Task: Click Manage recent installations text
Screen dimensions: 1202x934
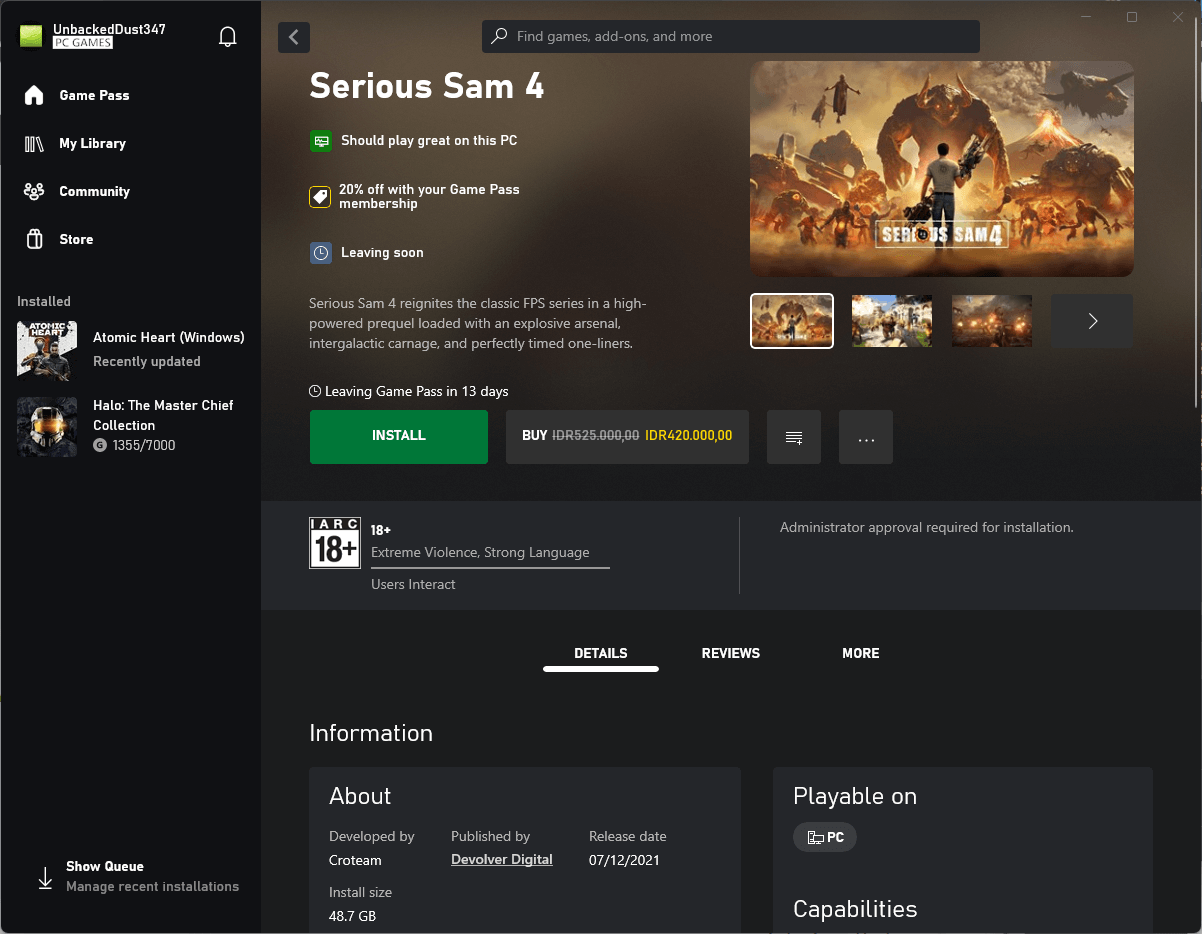Action: click(x=152, y=886)
